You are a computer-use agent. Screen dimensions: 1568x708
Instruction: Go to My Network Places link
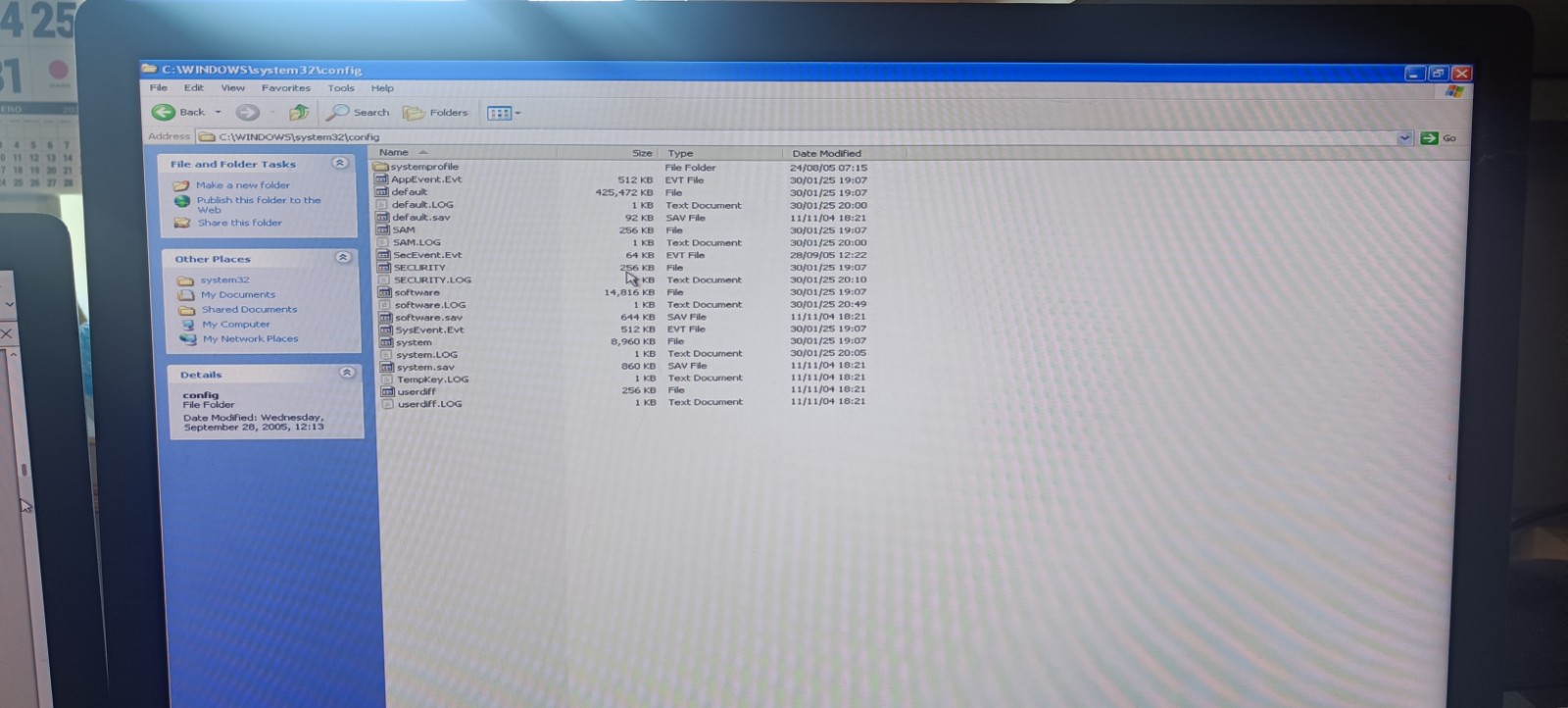(x=250, y=338)
